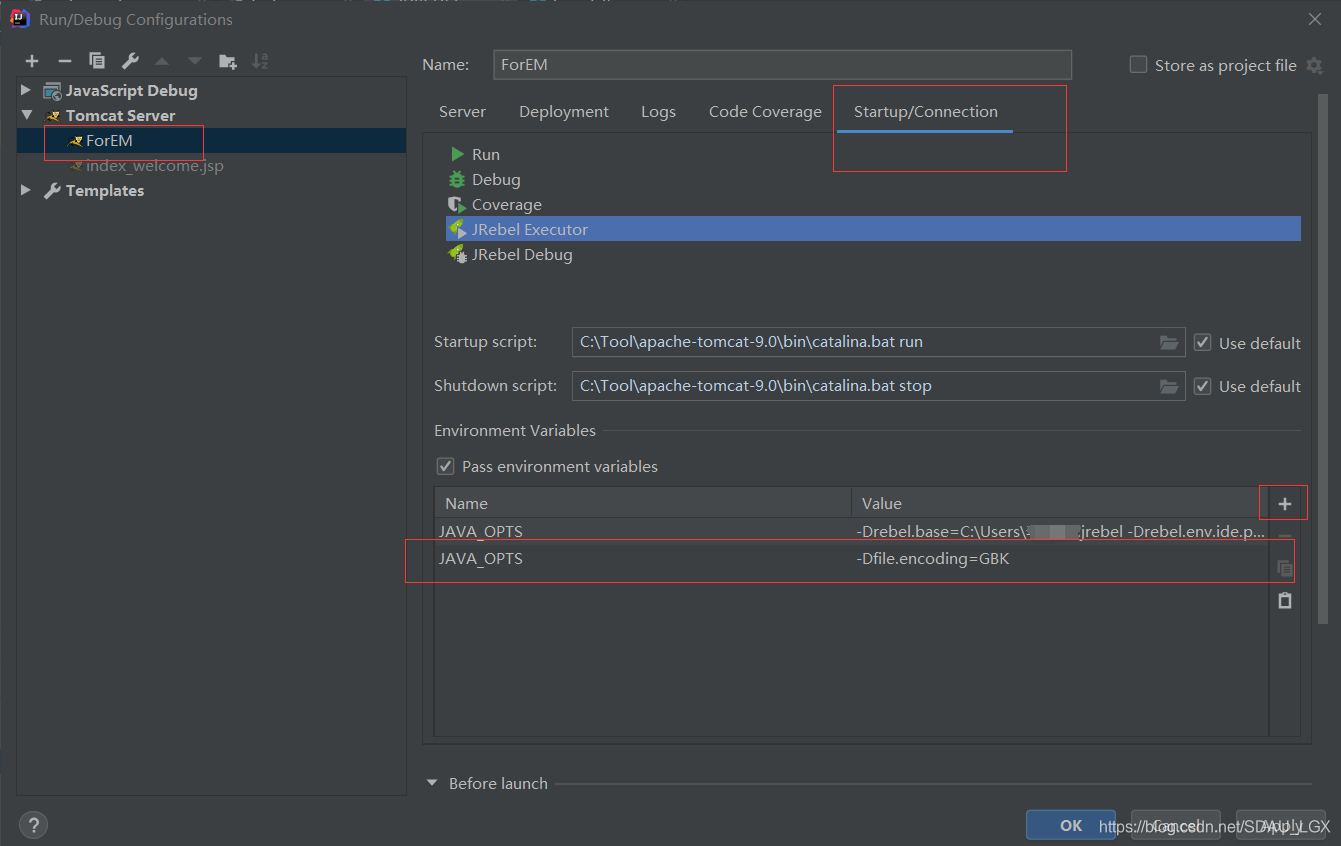The height and width of the screenshot is (846, 1341).
Task: Switch to the Startup/Connection tab
Action: point(926,112)
